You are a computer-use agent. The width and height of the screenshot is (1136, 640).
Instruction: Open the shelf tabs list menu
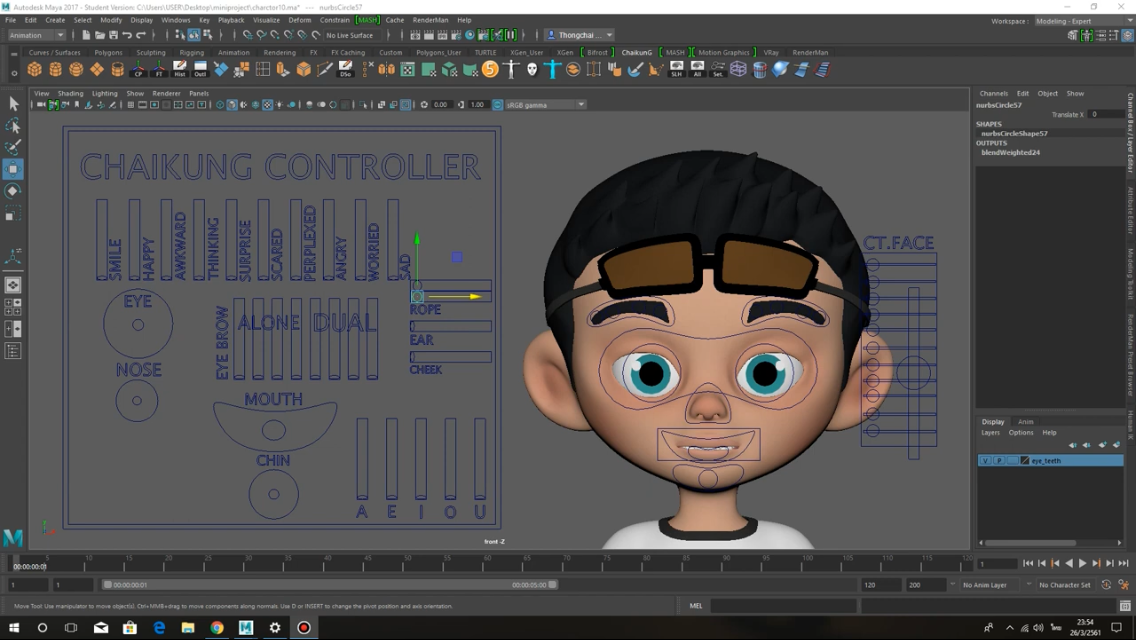click(14, 53)
